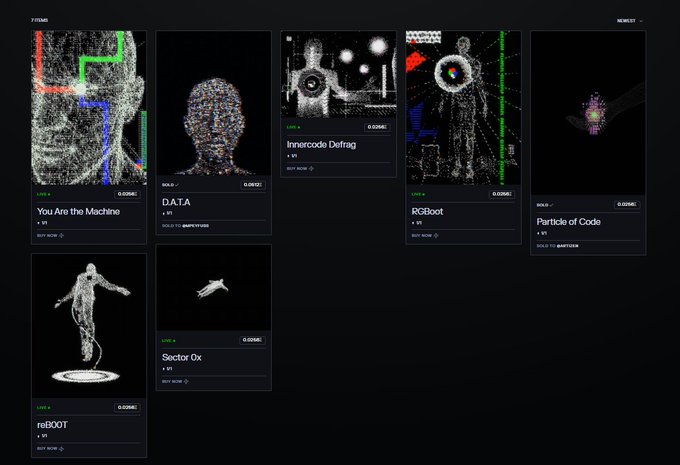Image resolution: width=680 pixels, height=465 pixels.
Task: Open the Particle of Code artwork thumbnail
Action: [x=588, y=113]
